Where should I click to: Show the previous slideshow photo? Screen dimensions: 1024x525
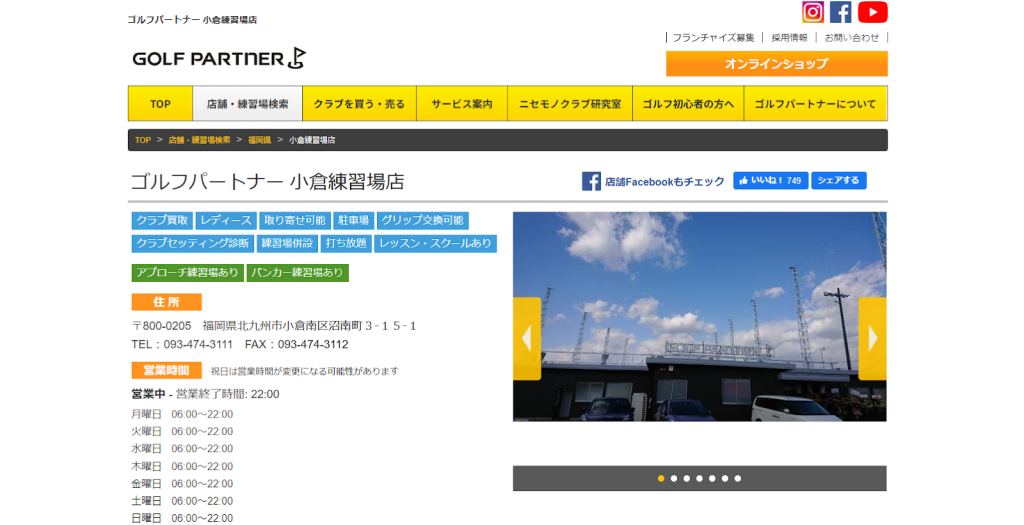tap(527, 338)
